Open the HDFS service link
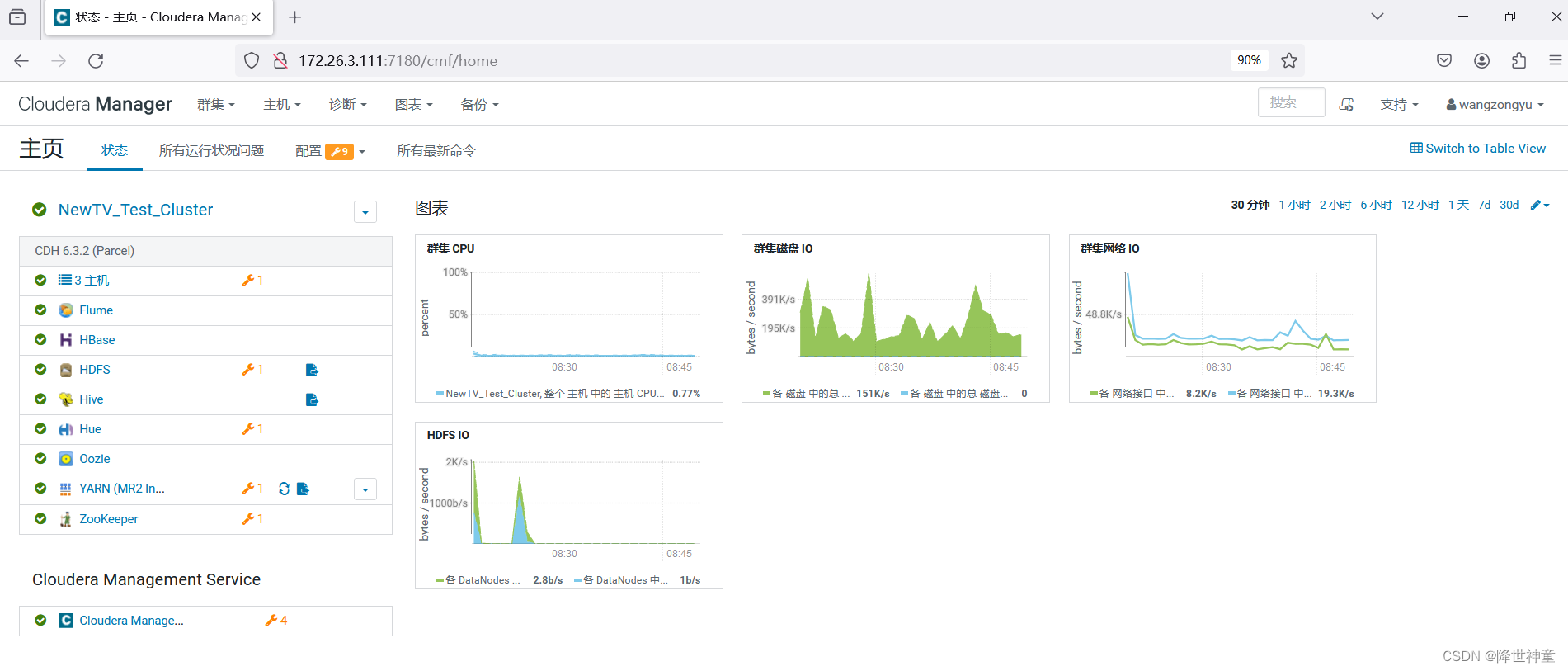This screenshot has width=1568, height=671. (95, 370)
